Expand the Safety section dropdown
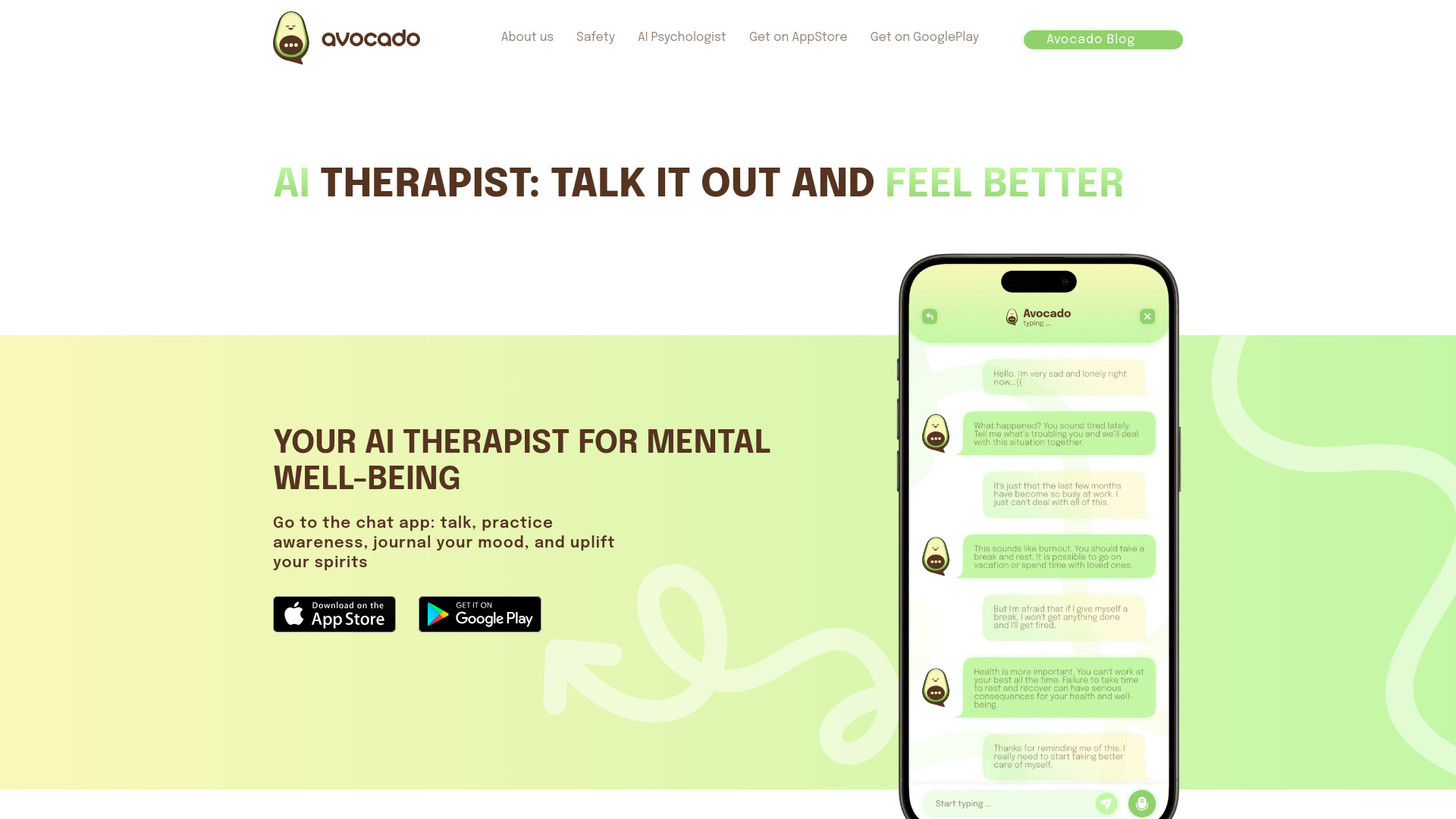This screenshot has width=1456, height=819. pos(595,37)
